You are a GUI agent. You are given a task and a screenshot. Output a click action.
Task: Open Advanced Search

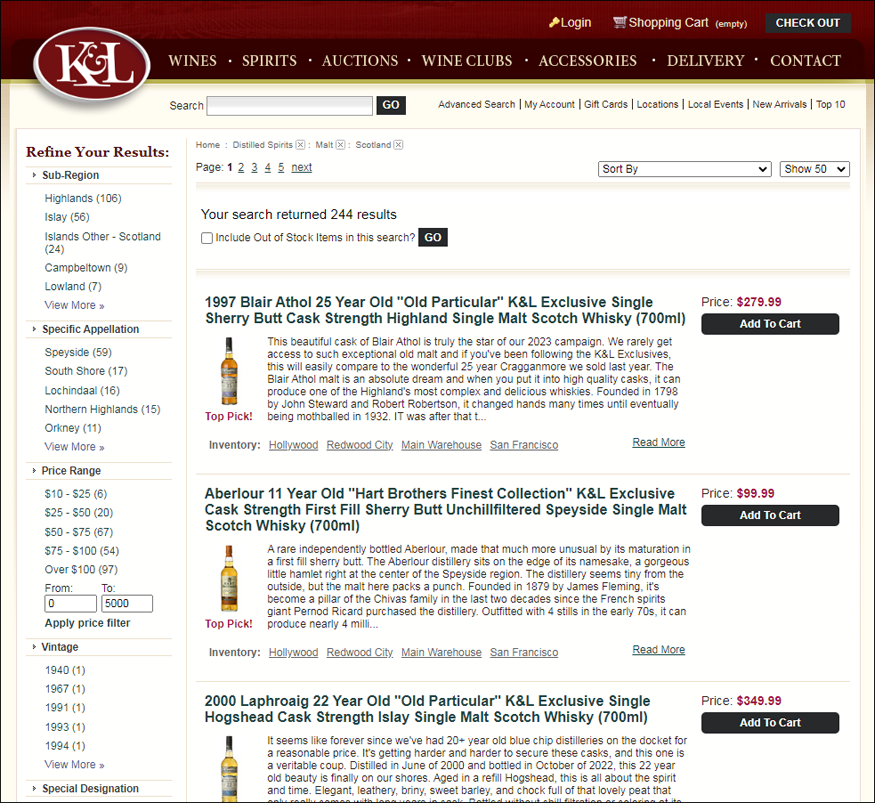point(477,104)
